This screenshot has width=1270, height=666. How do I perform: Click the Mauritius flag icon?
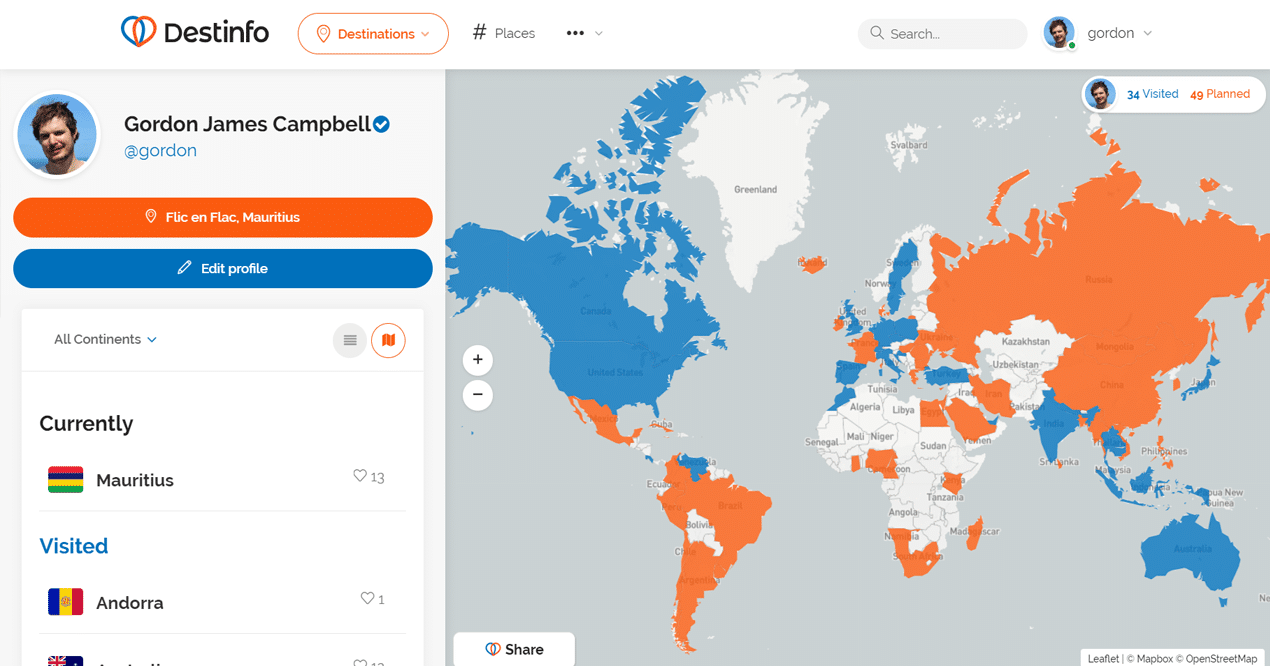click(x=66, y=480)
